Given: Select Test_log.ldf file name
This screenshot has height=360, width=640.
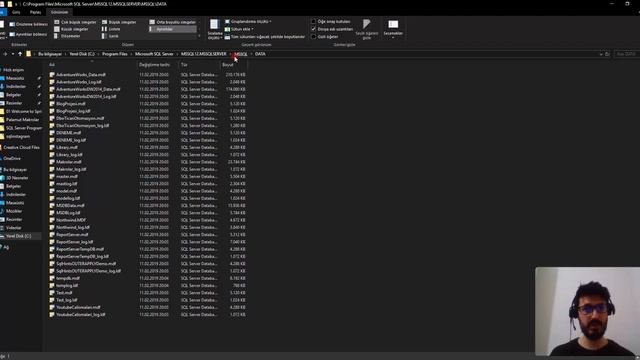Looking at the screenshot, I should (67, 300).
